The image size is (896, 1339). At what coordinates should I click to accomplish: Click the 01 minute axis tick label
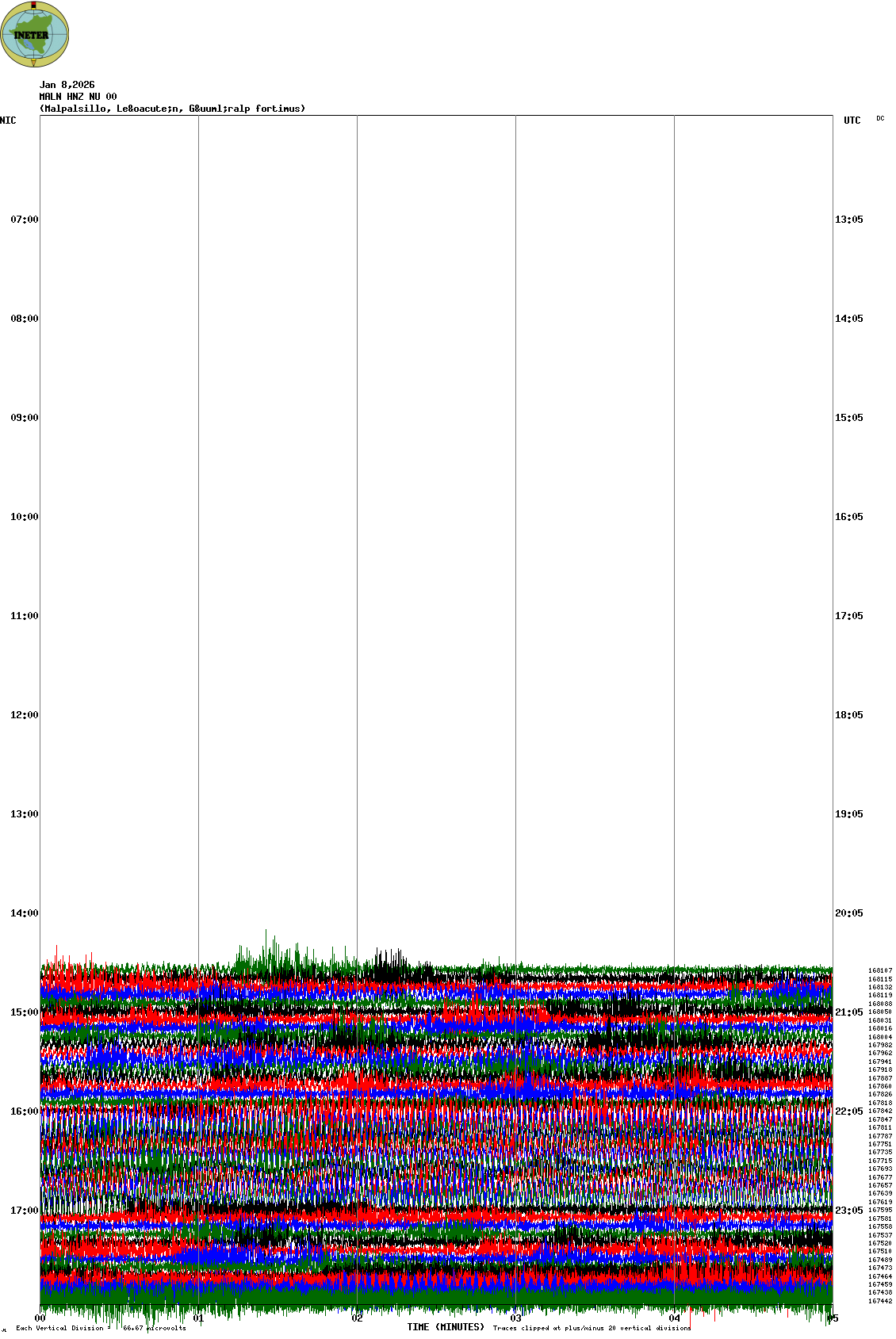pos(199,1319)
